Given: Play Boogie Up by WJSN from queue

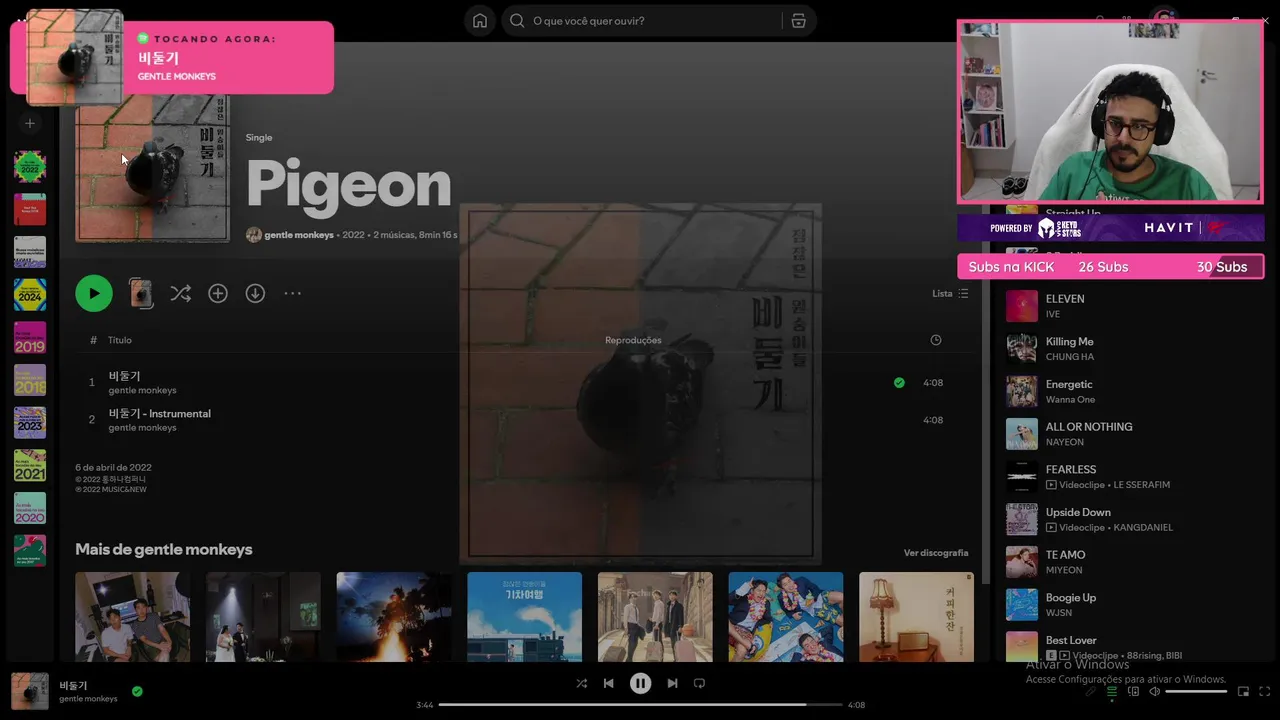Looking at the screenshot, I should click(1130, 604).
